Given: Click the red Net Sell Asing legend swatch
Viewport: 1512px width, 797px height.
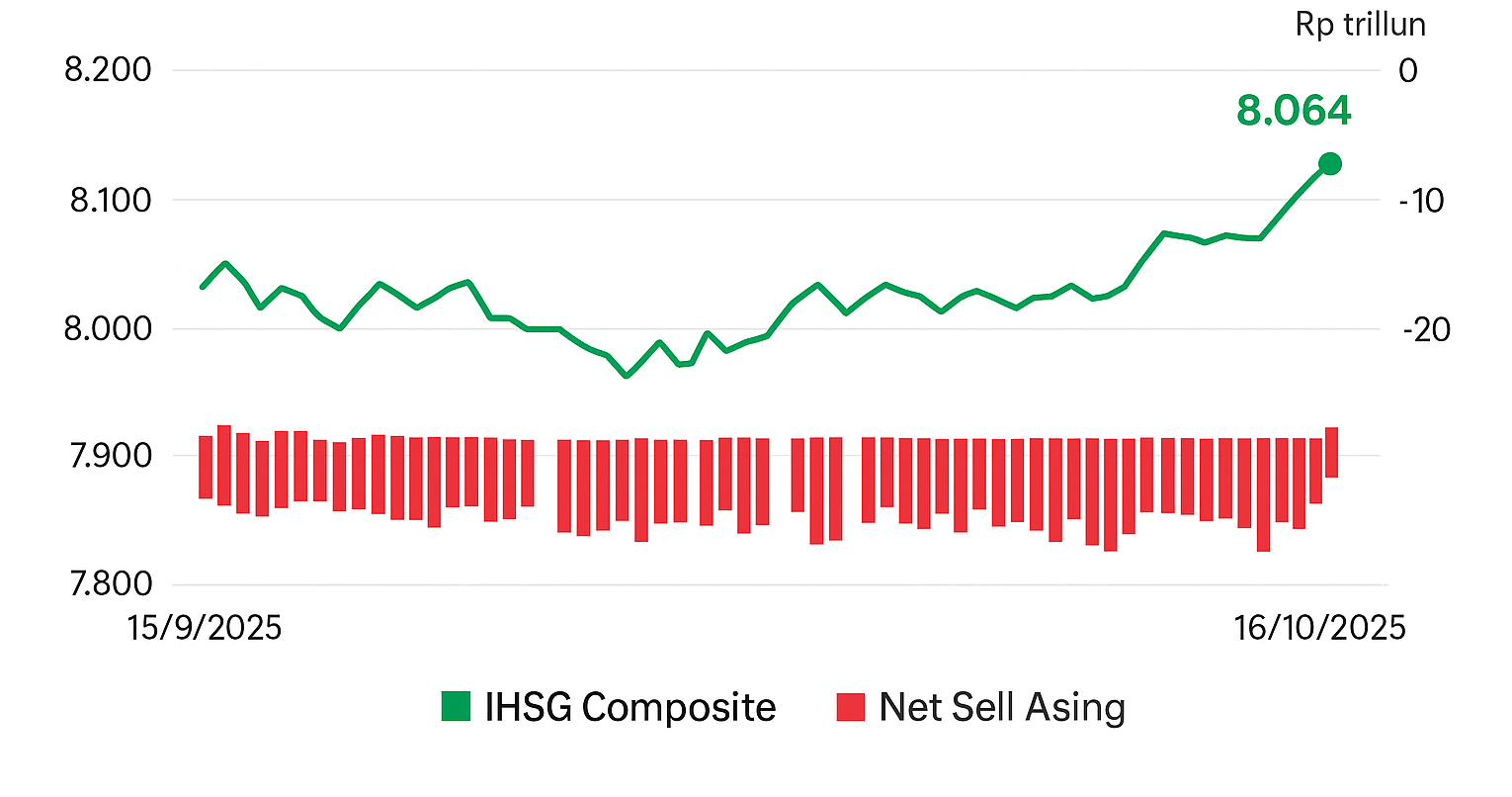Looking at the screenshot, I should pos(850,707).
